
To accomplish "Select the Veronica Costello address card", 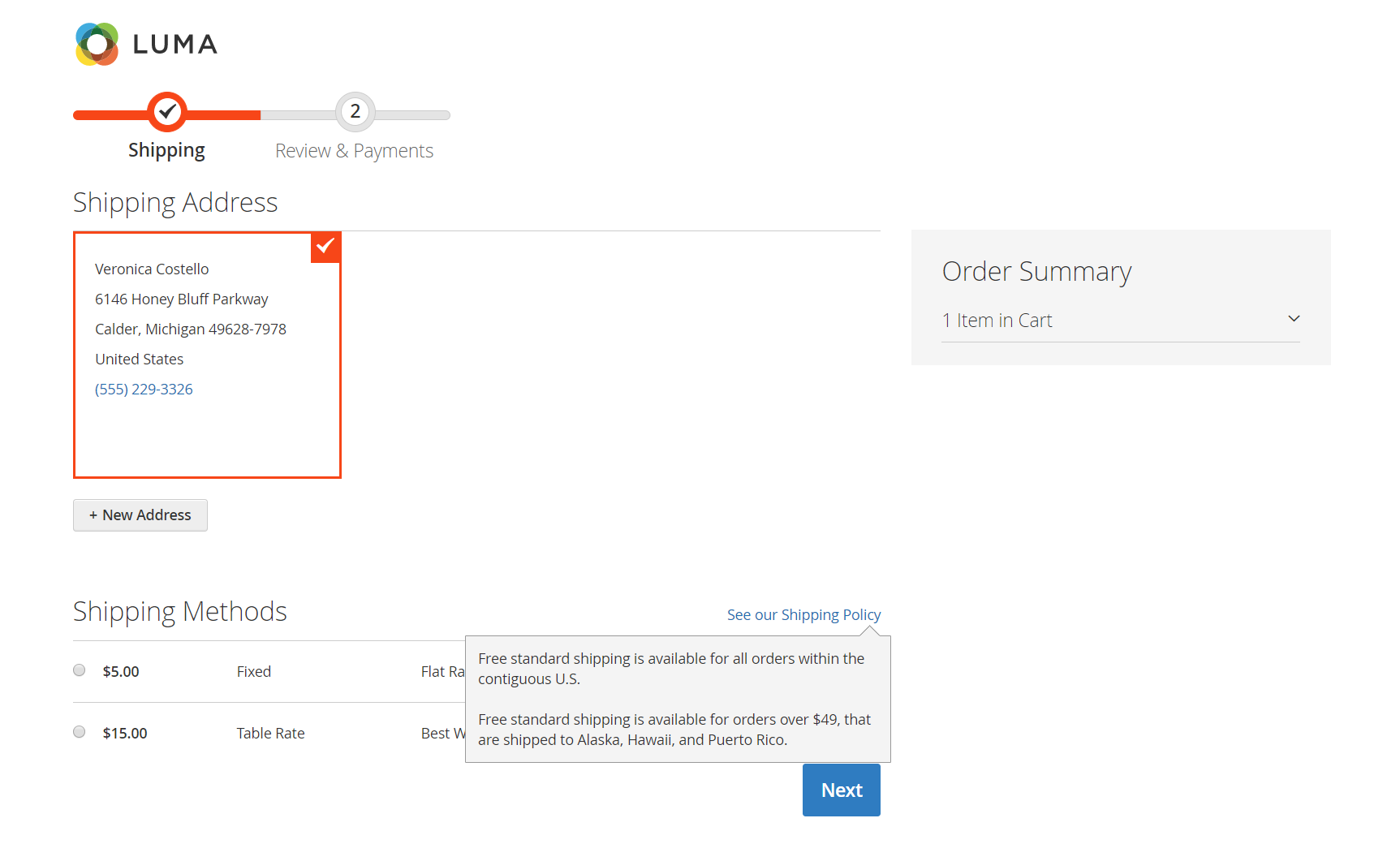I will [207, 355].
